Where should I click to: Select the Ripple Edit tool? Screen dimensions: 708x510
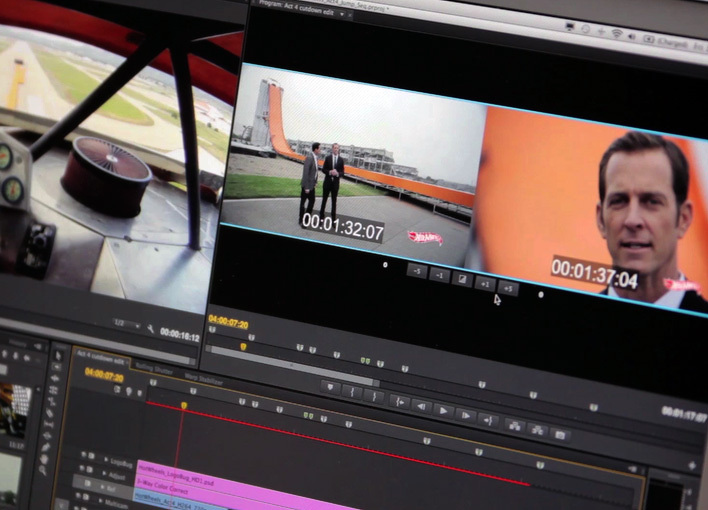click(55, 379)
